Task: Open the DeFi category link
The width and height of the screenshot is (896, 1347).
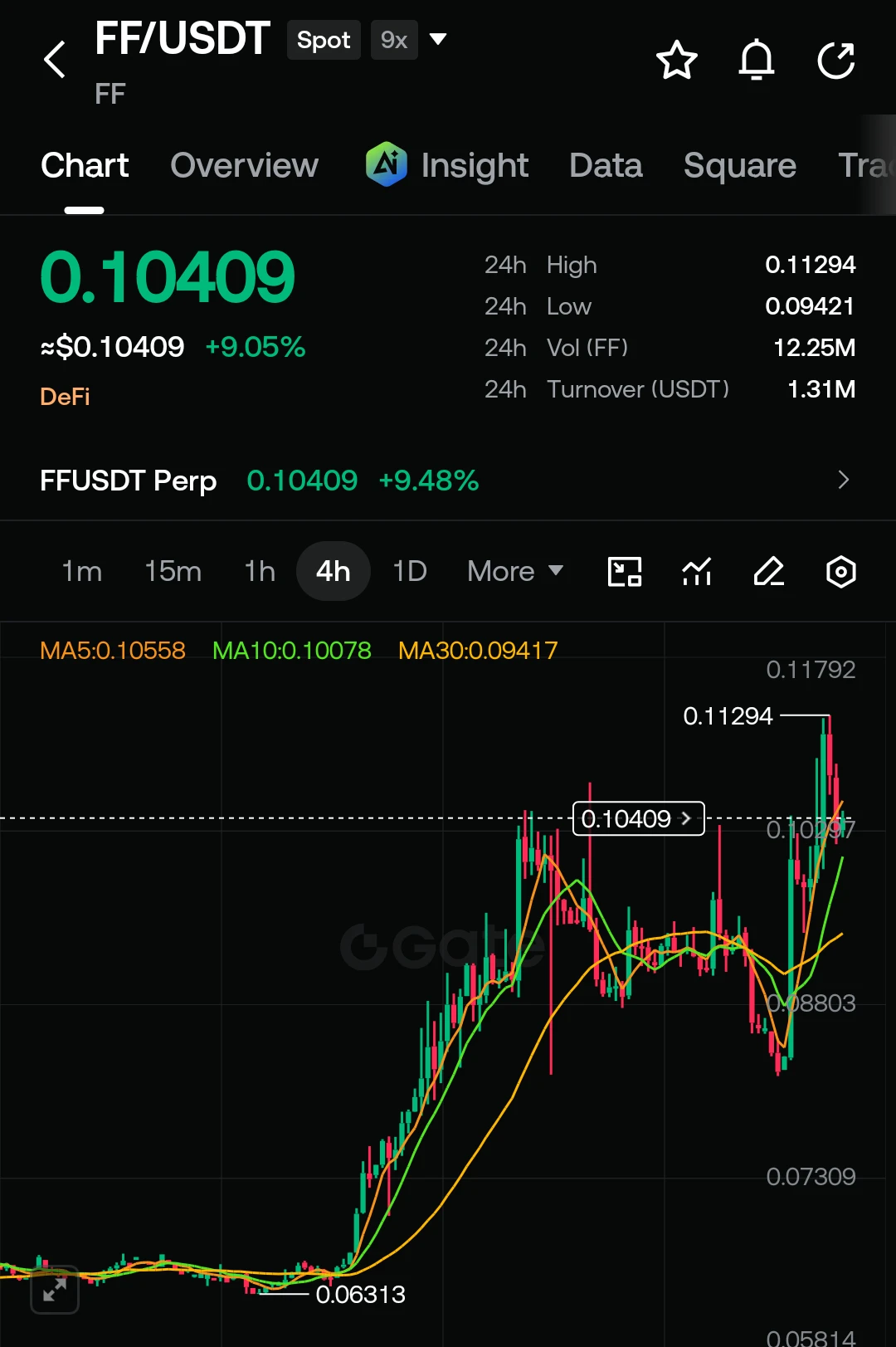Action: pyautogui.click(x=65, y=397)
